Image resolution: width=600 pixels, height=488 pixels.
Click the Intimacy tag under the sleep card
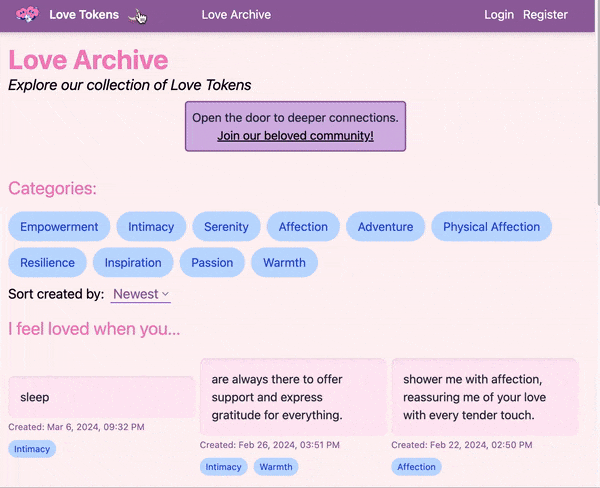(x=32, y=449)
